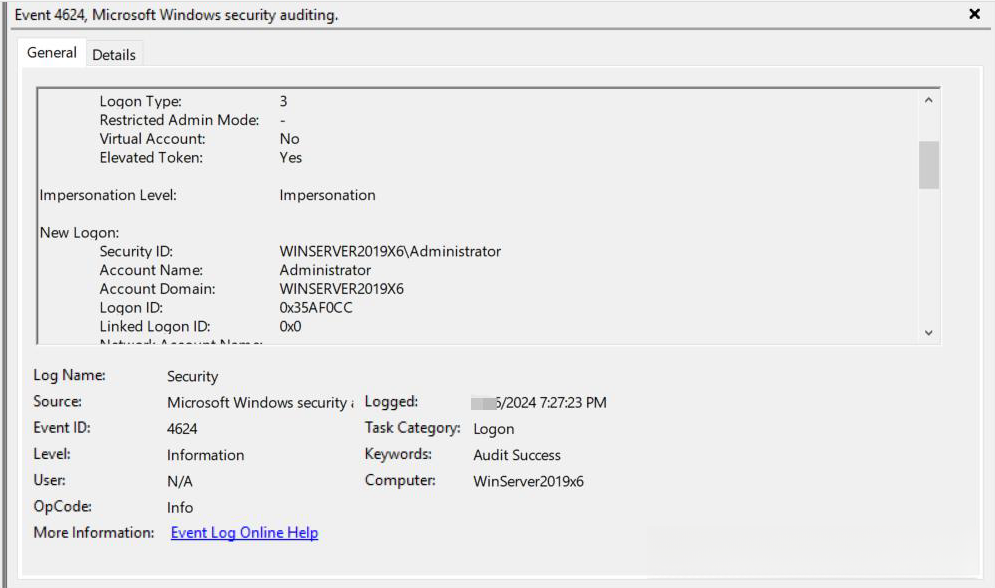995x588 pixels.
Task: Click the Account Name value Administrator
Action: (x=325, y=270)
